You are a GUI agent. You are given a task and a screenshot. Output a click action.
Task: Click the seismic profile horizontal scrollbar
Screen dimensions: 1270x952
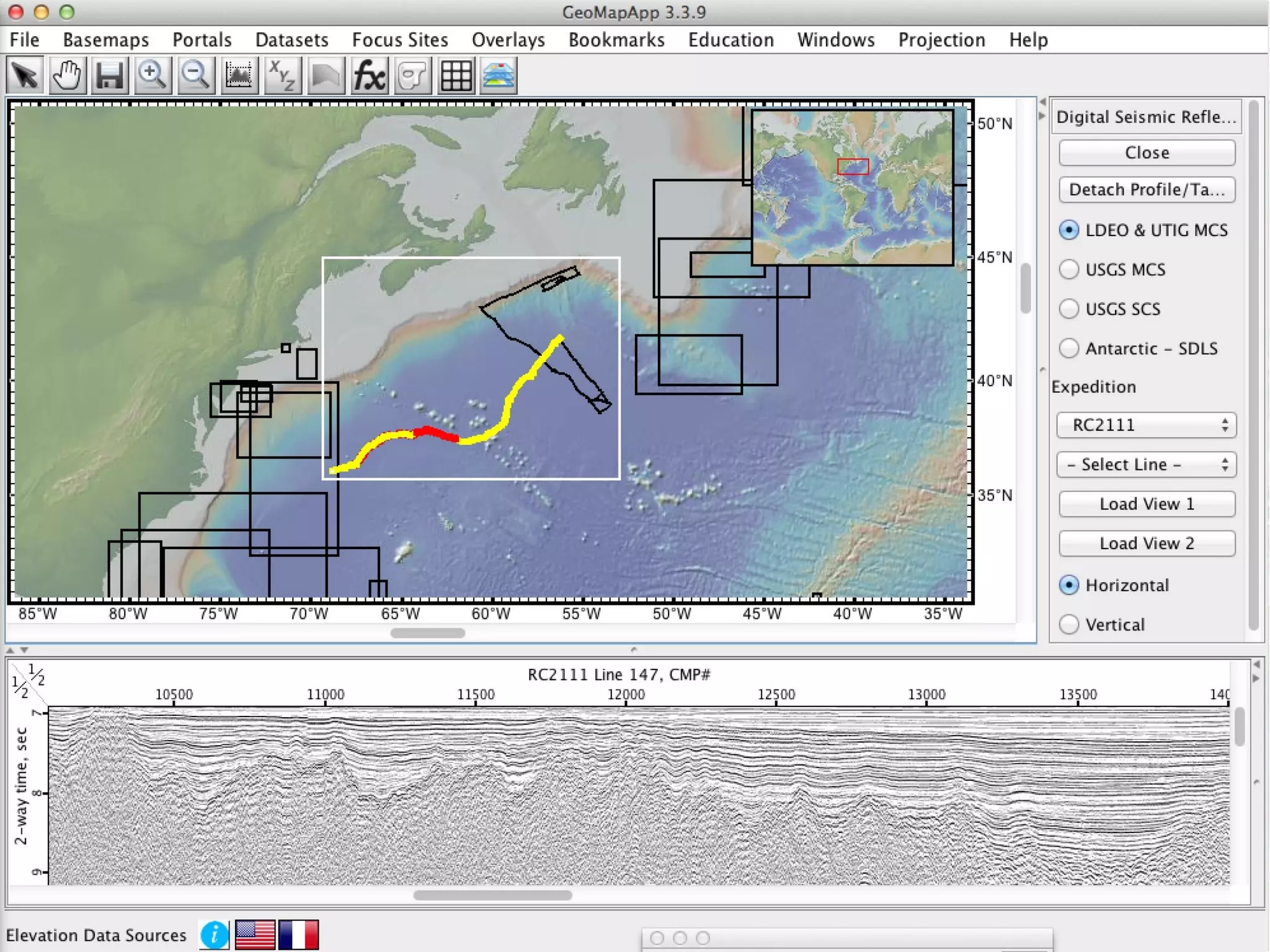[492, 896]
